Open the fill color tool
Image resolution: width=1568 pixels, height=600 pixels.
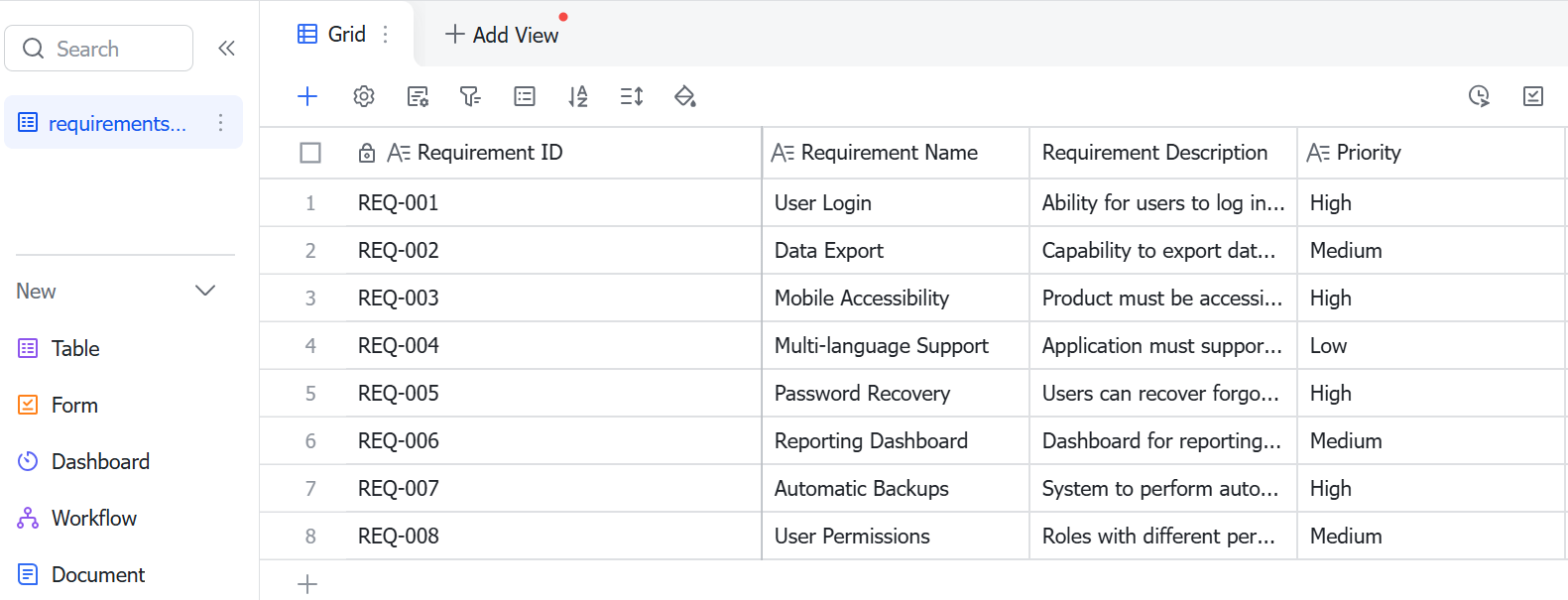click(684, 96)
